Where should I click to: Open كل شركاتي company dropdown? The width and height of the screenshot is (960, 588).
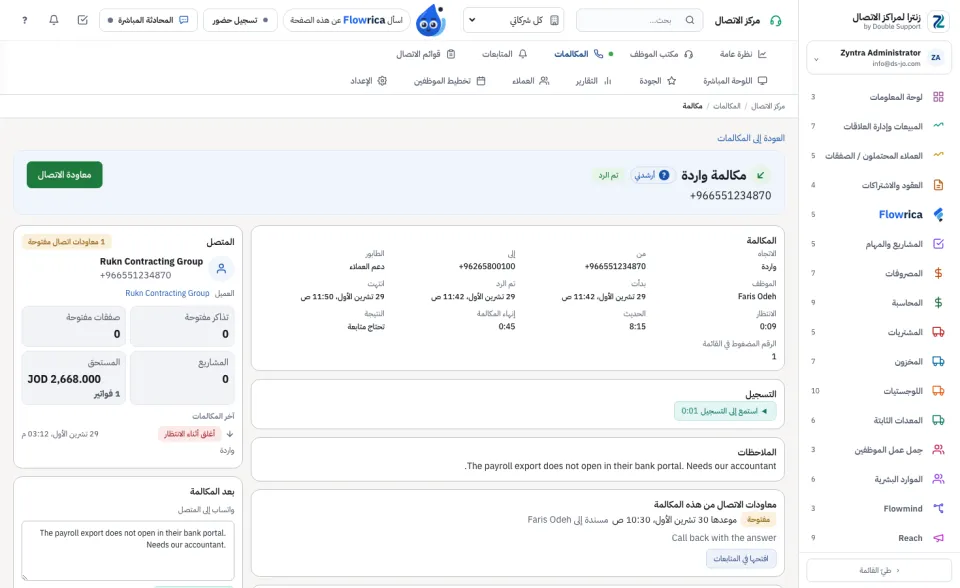click(514, 20)
